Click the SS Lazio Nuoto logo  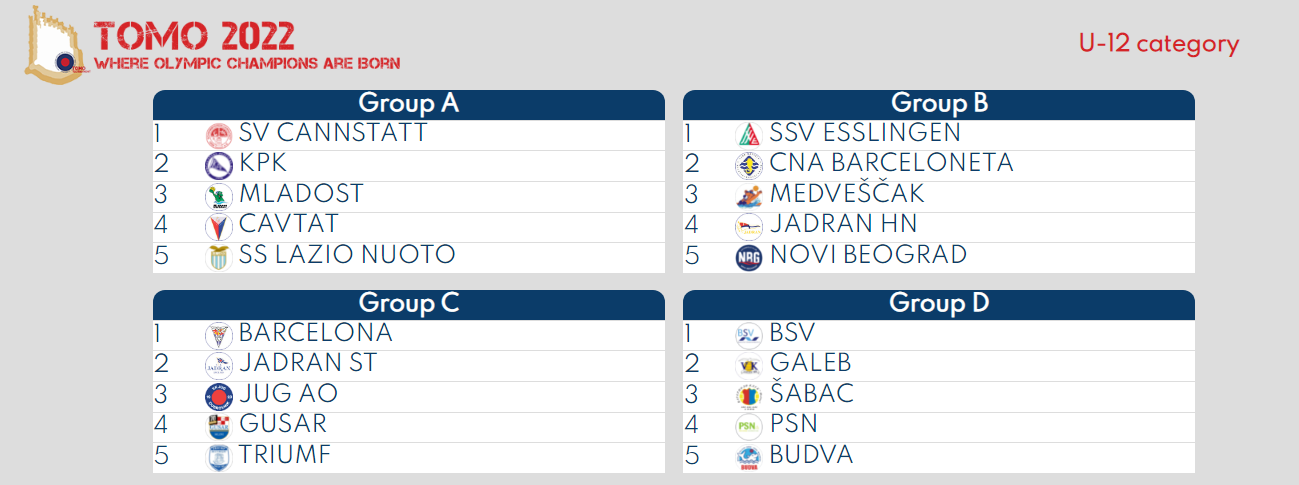218,256
